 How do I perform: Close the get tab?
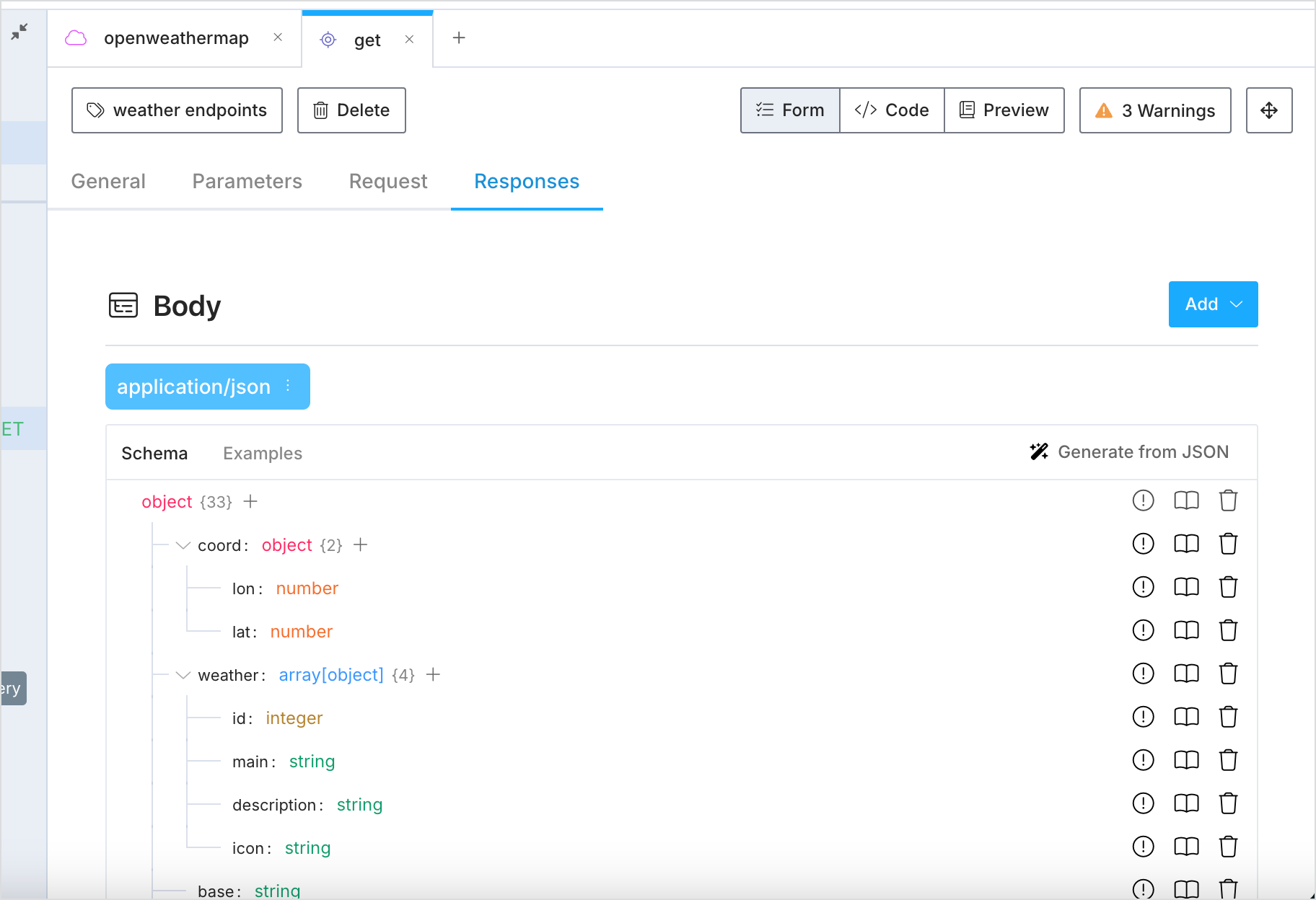point(409,39)
